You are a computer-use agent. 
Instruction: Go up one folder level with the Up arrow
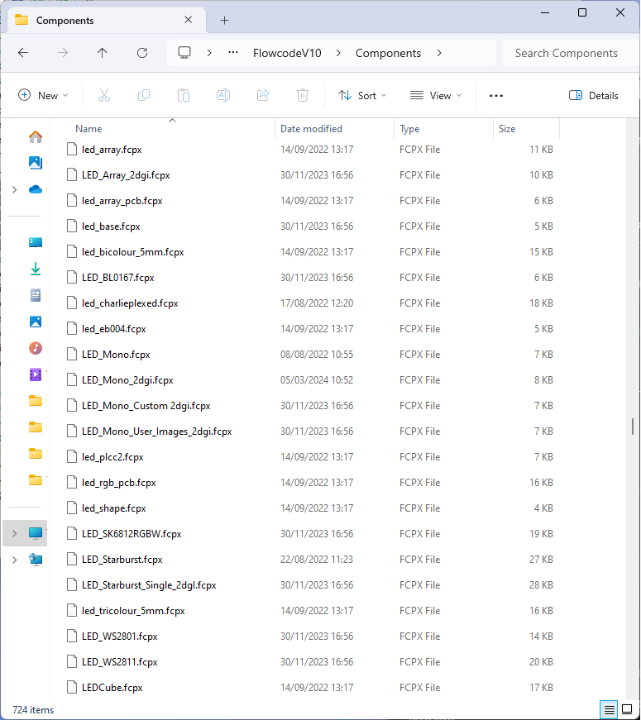102,53
